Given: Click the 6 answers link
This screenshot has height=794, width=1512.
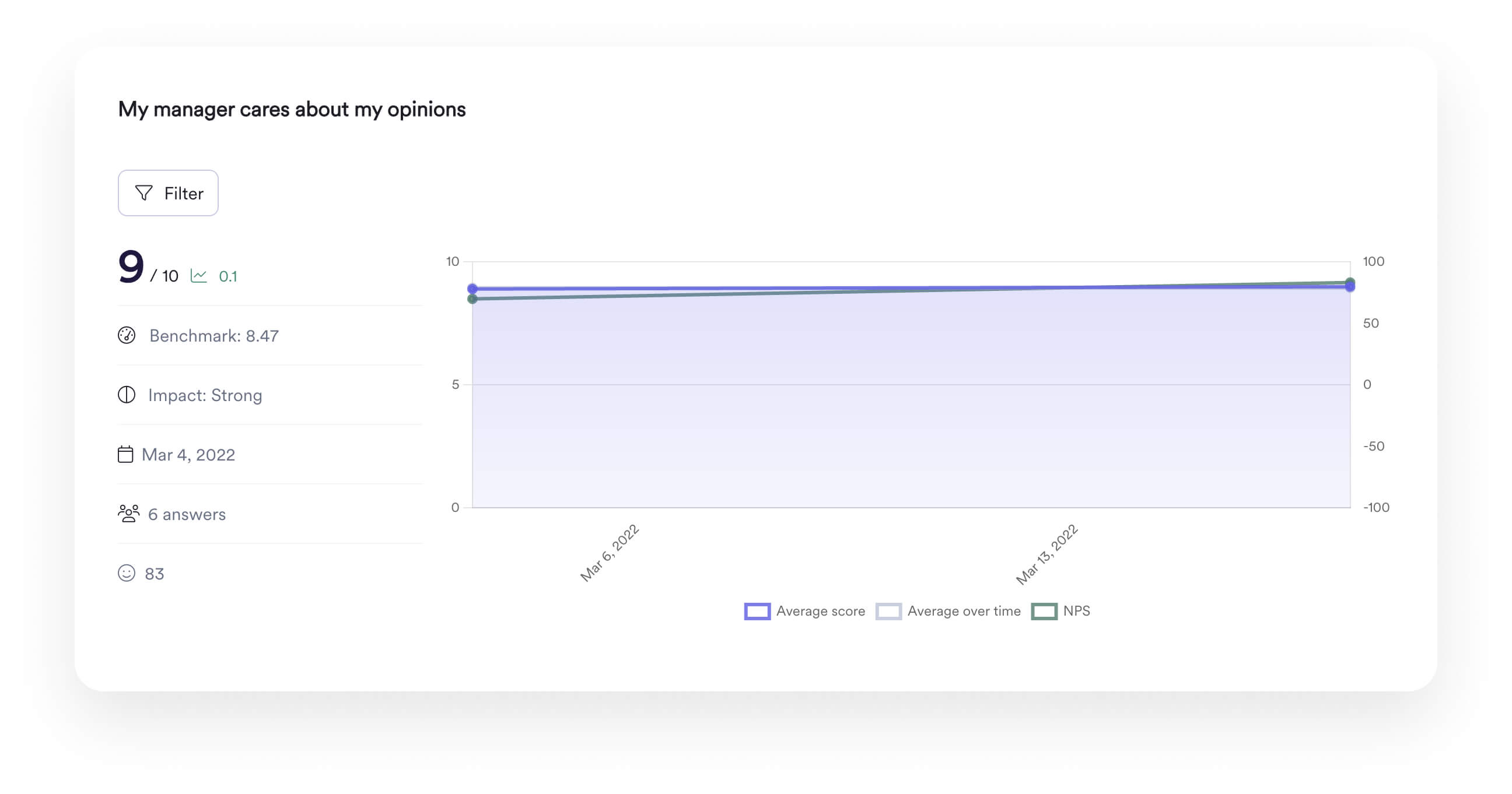Looking at the screenshot, I should [x=186, y=514].
